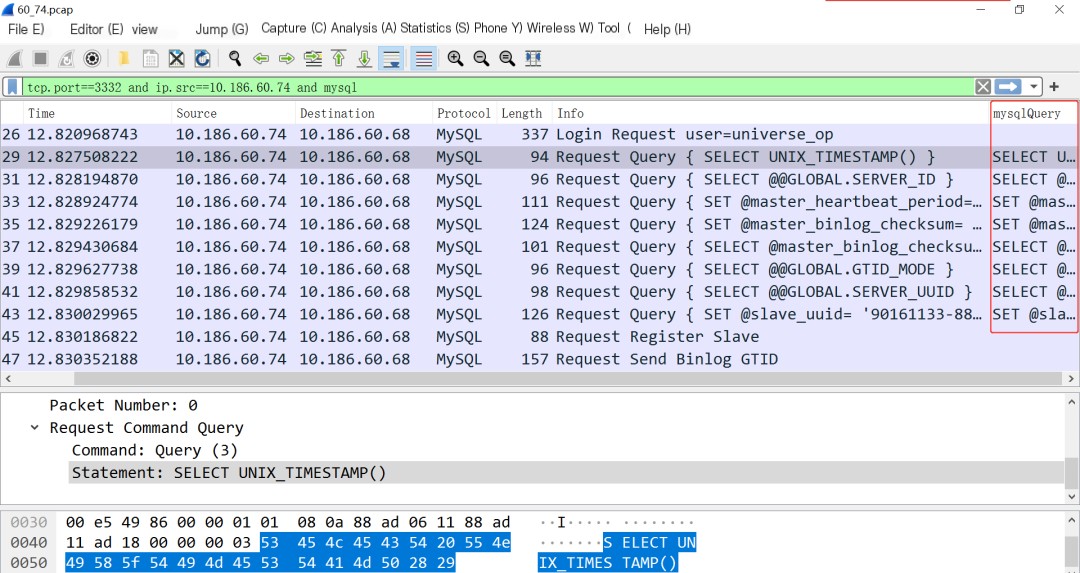This screenshot has width=1080, height=573.
Task: Close this capture file icon
Action: [x=176, y=59]
